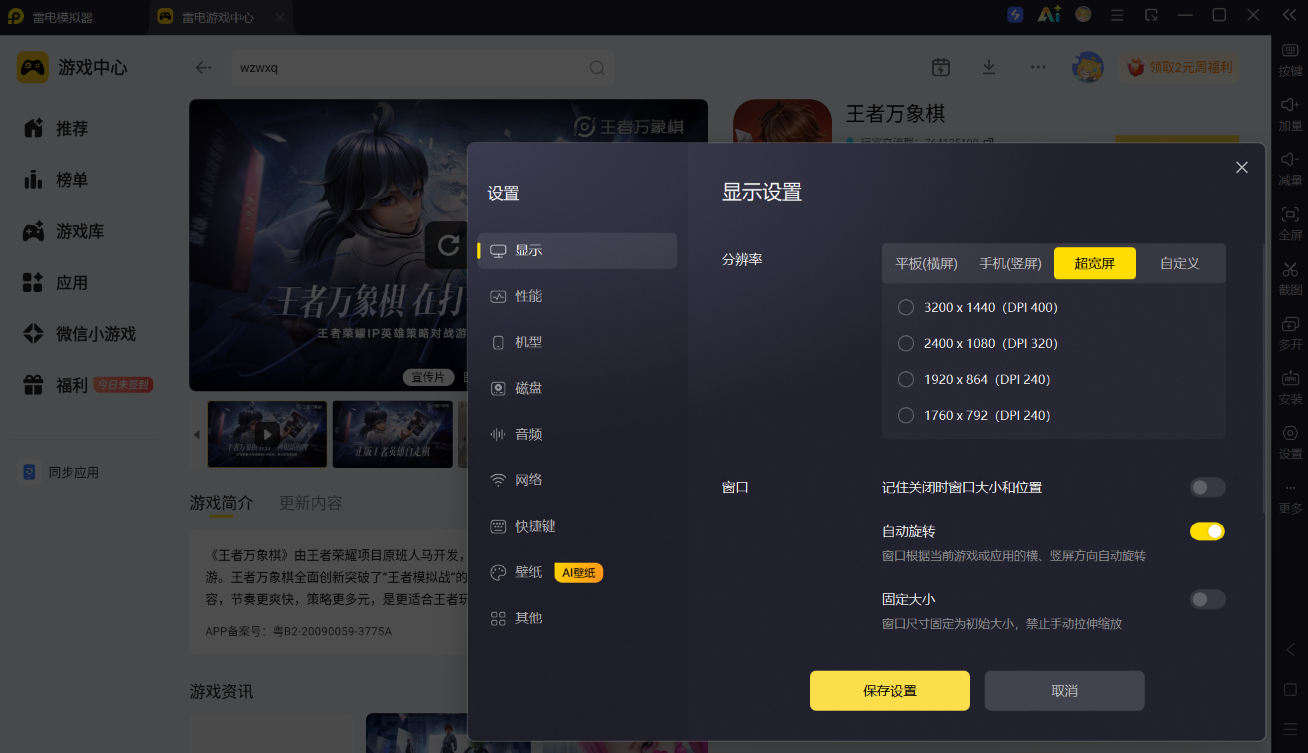Click the 宣传片 label on banner
Image resolution: width=1308 pixels, height=753 pixels.
429,377
